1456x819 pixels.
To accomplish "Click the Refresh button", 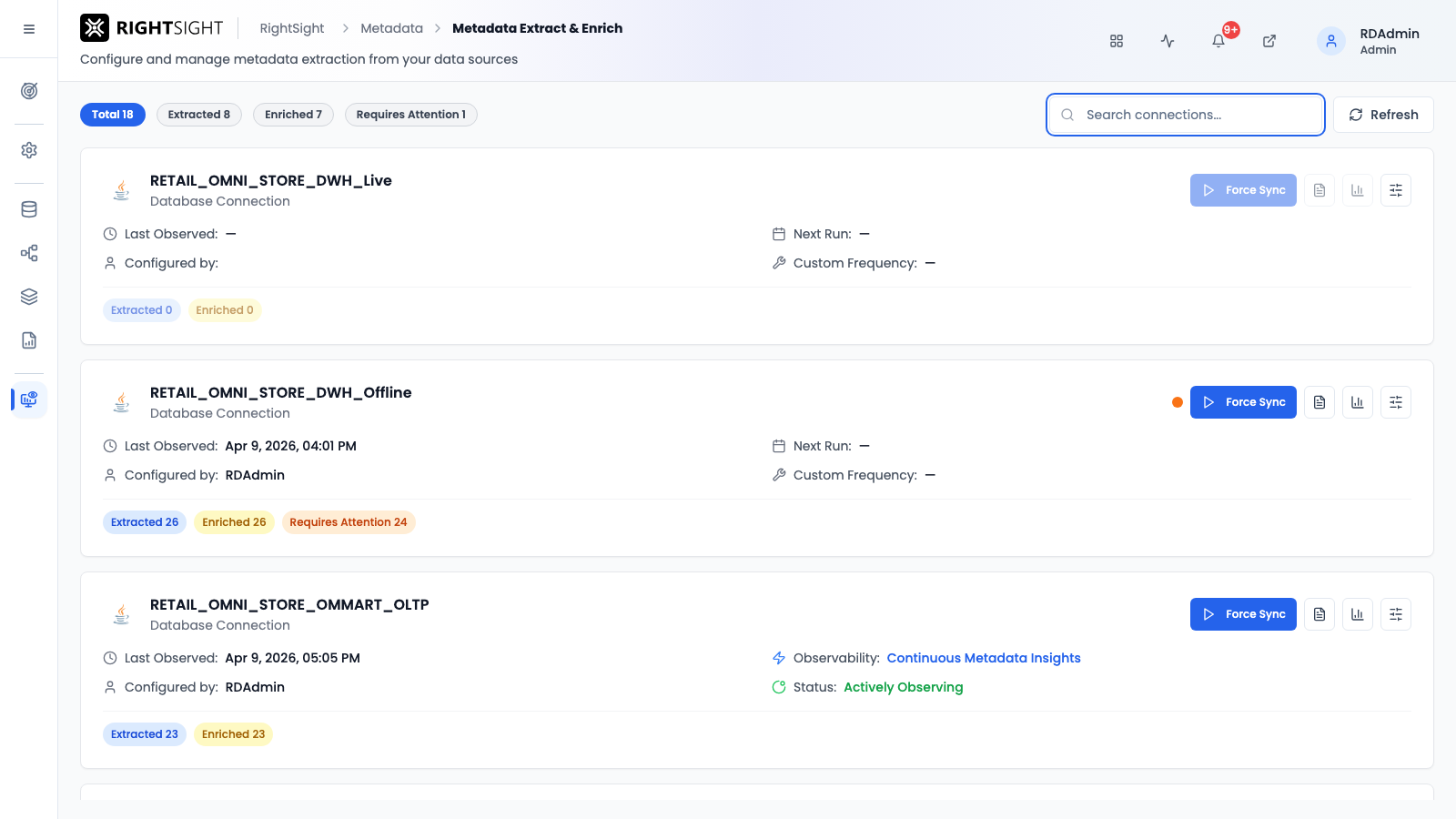I will (x=1383, y=115).
